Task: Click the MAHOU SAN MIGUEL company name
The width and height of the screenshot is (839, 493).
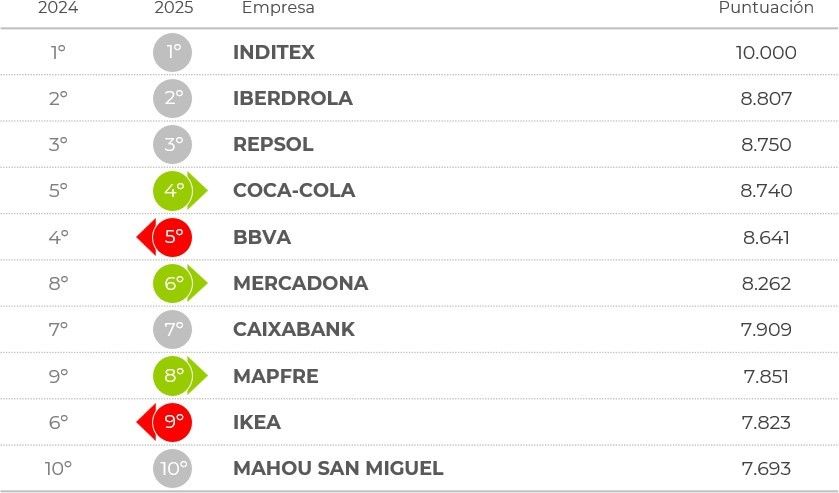Action: (x=338, y=468)
